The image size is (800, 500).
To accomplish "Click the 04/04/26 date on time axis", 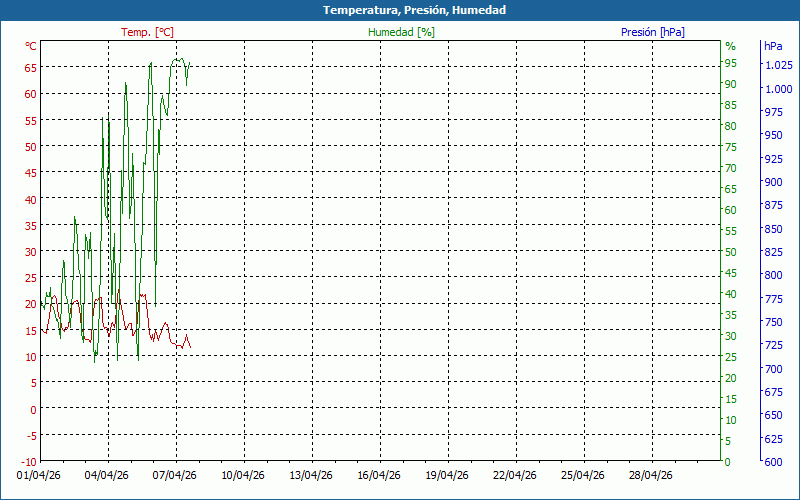I will click(106, 476).
